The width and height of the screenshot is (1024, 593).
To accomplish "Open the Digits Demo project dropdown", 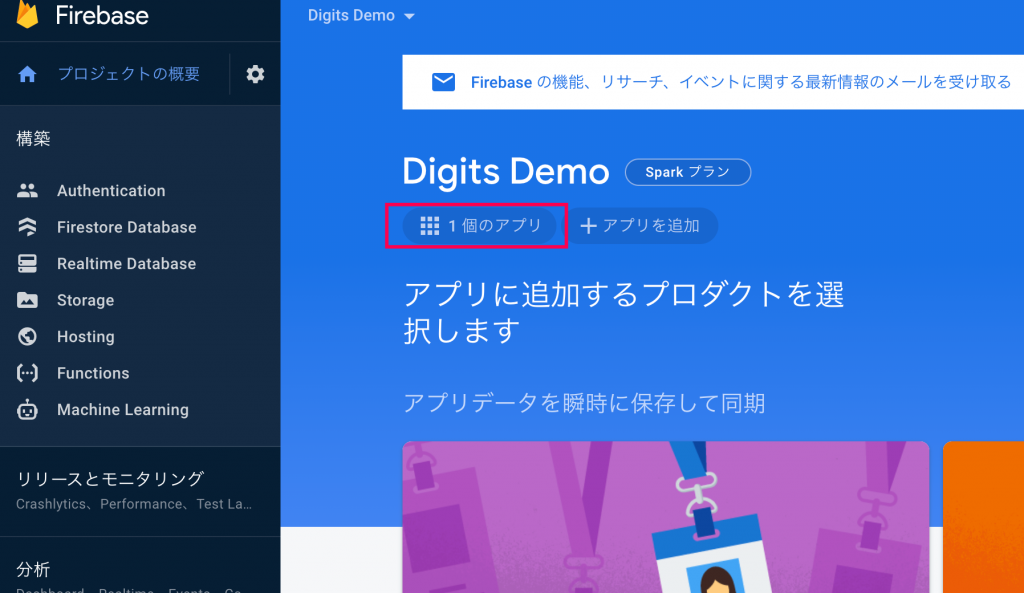I will (361, 16).
